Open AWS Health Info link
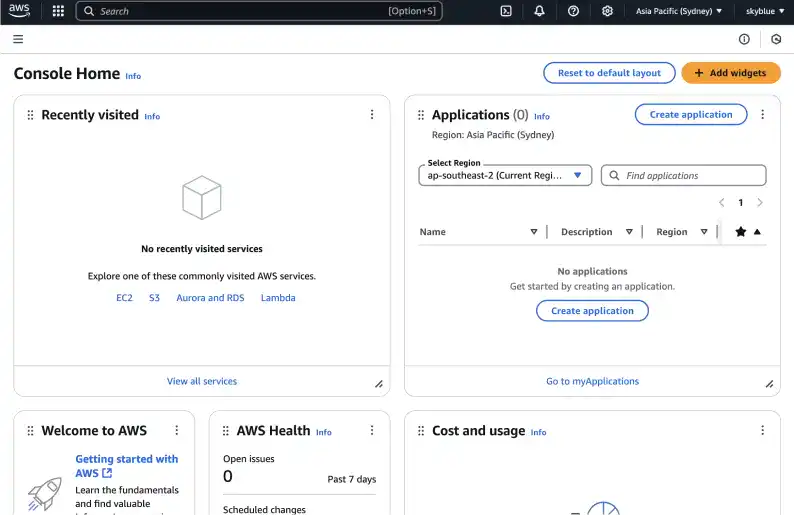This screenshot has height=515, width=794. [324, 432]
